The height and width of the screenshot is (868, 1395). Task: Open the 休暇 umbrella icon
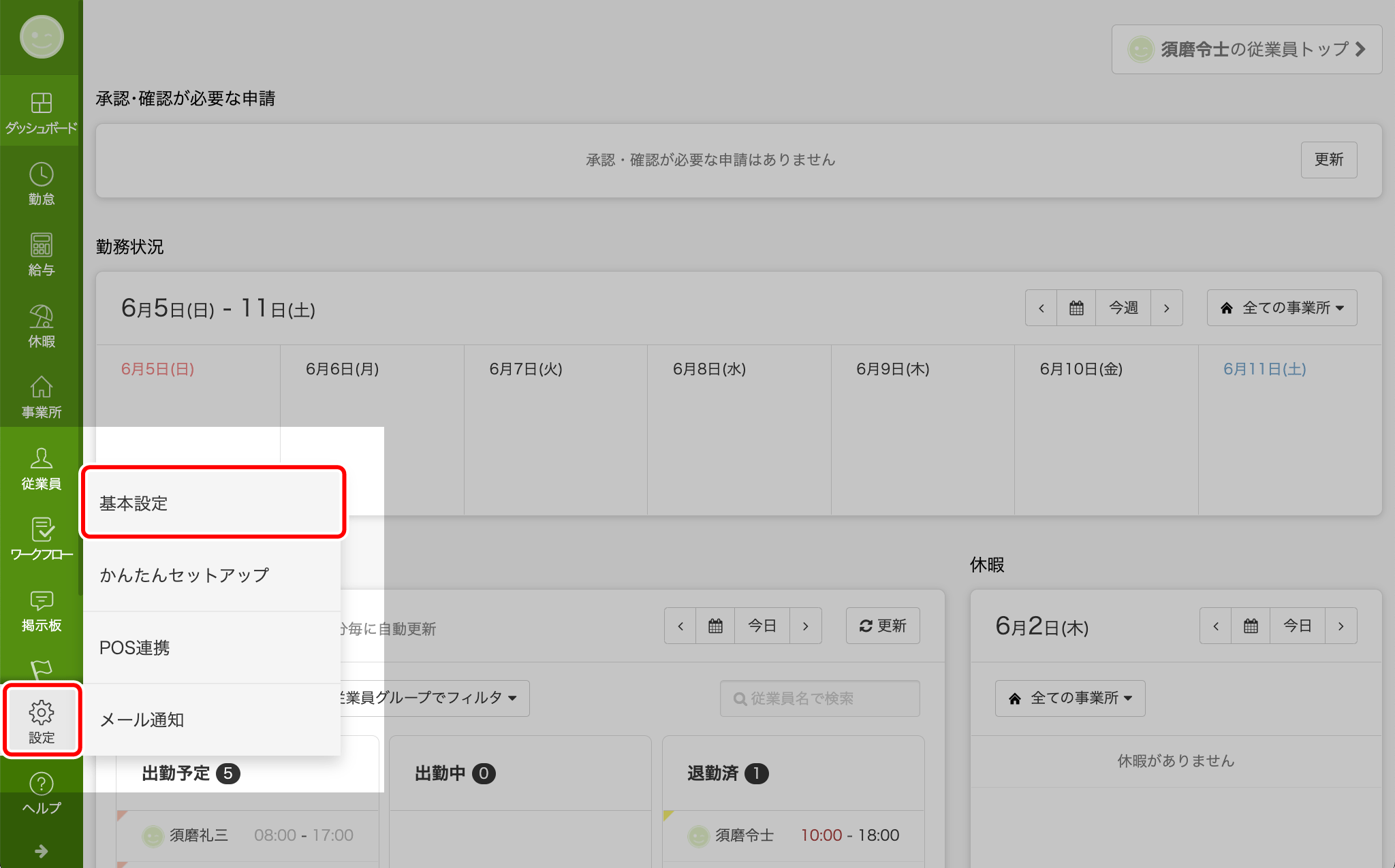[x=41, y=326]
